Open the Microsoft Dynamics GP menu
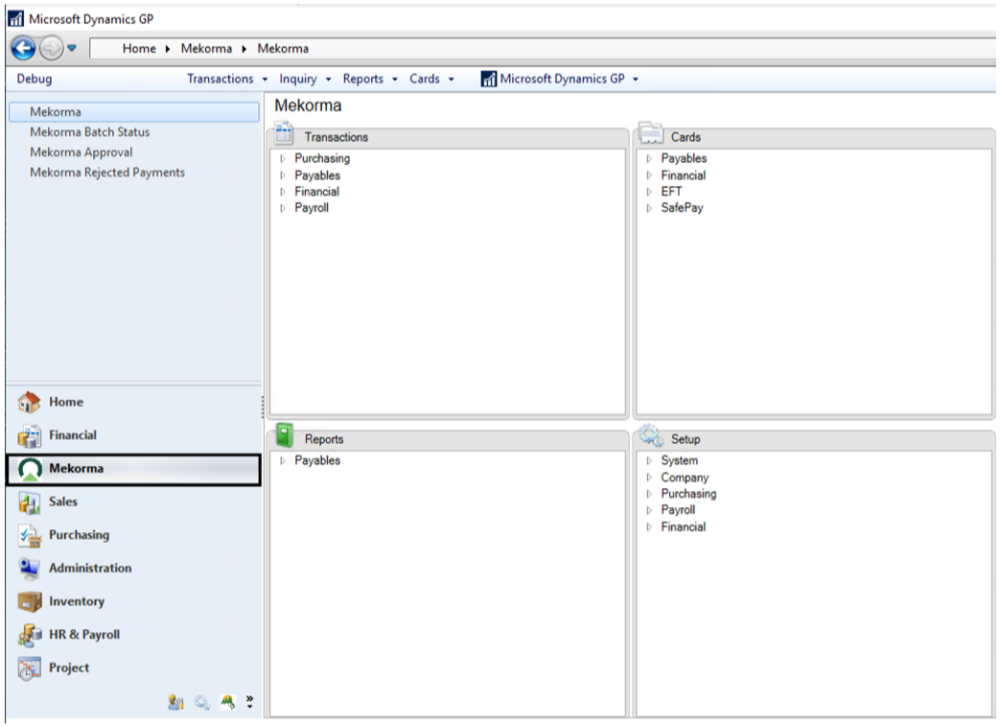 560,79
